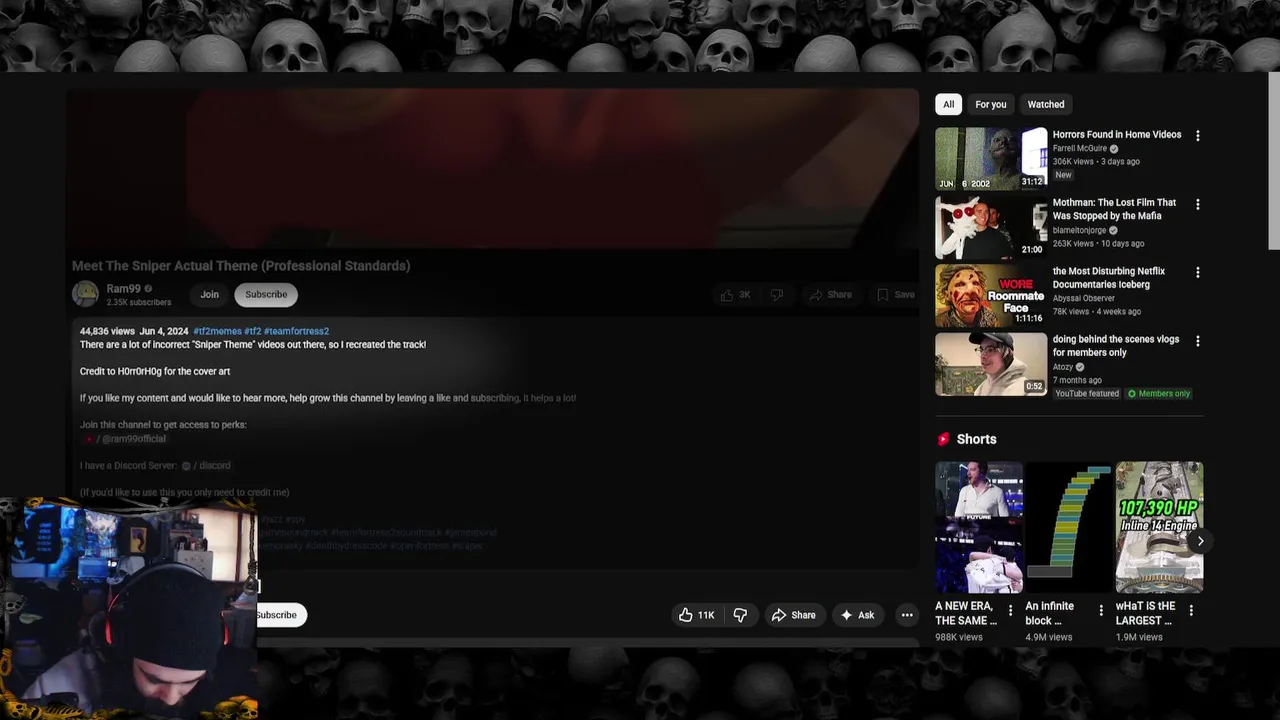Open the A NEW ERA short thumbnail
The width and height of the screenshot is (1280, 720).
(979, 527)
